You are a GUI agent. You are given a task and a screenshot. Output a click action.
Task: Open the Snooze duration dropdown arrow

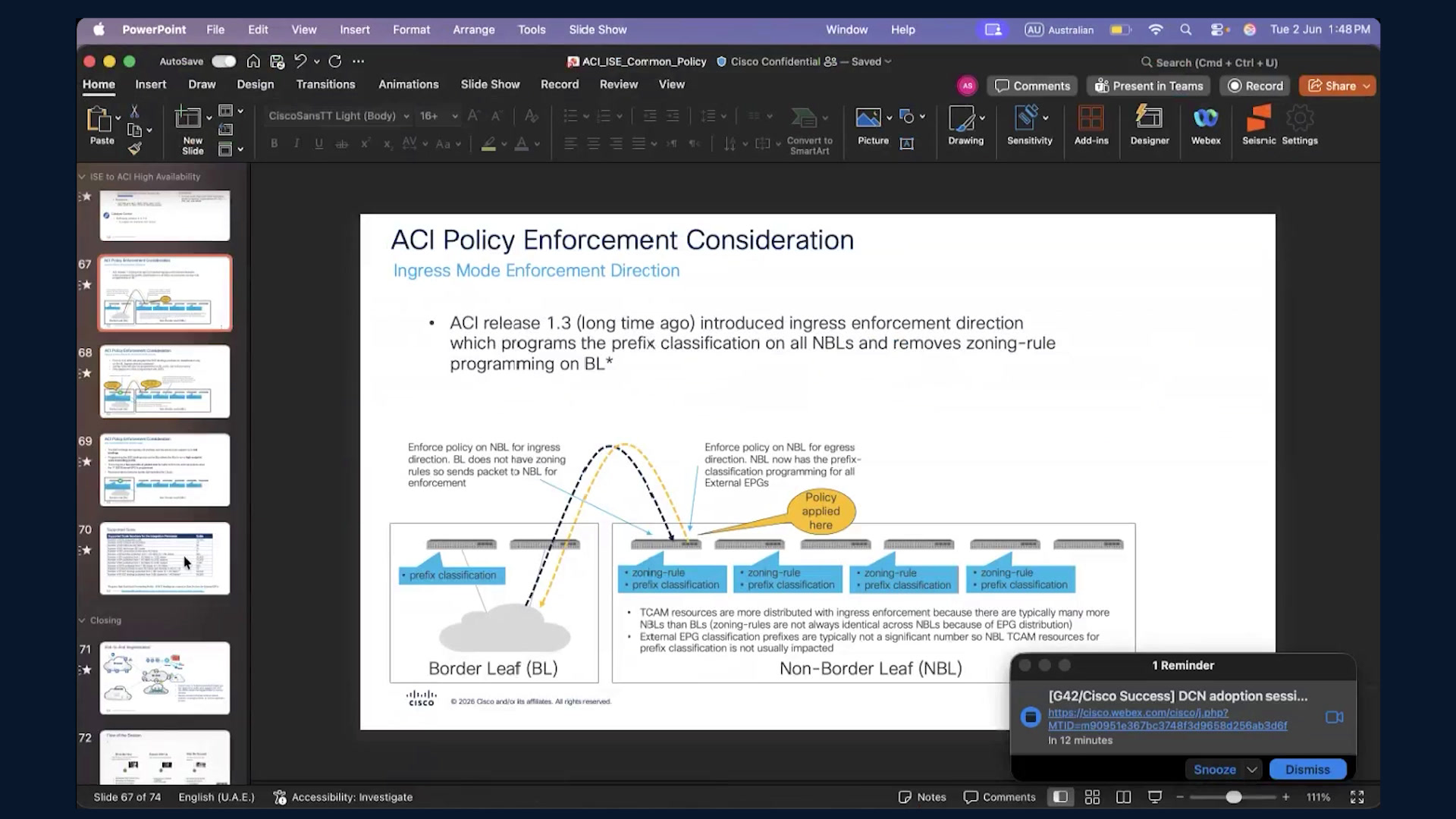click(x=1252, y=770)
